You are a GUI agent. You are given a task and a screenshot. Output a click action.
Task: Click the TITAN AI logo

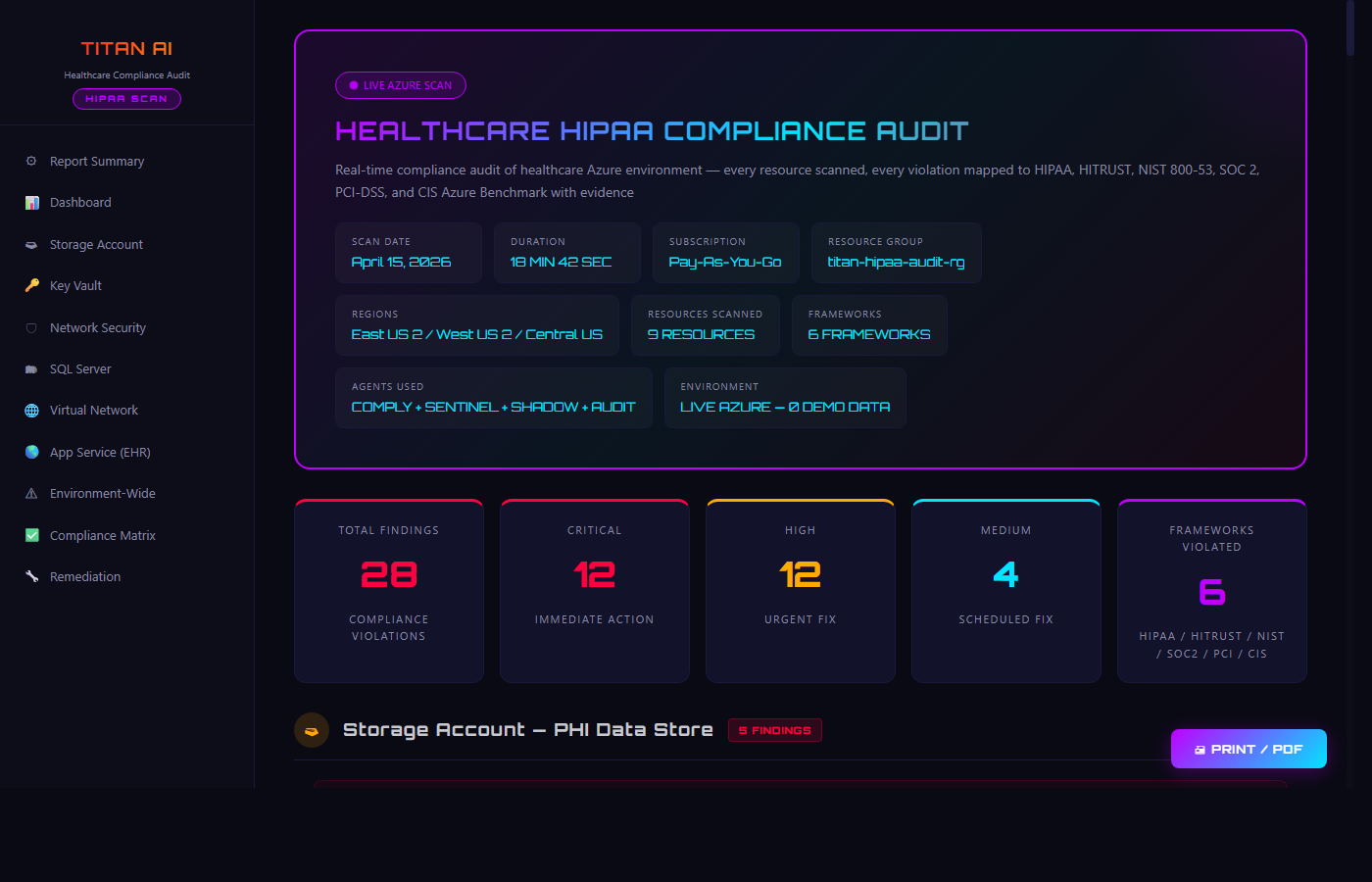126,48
